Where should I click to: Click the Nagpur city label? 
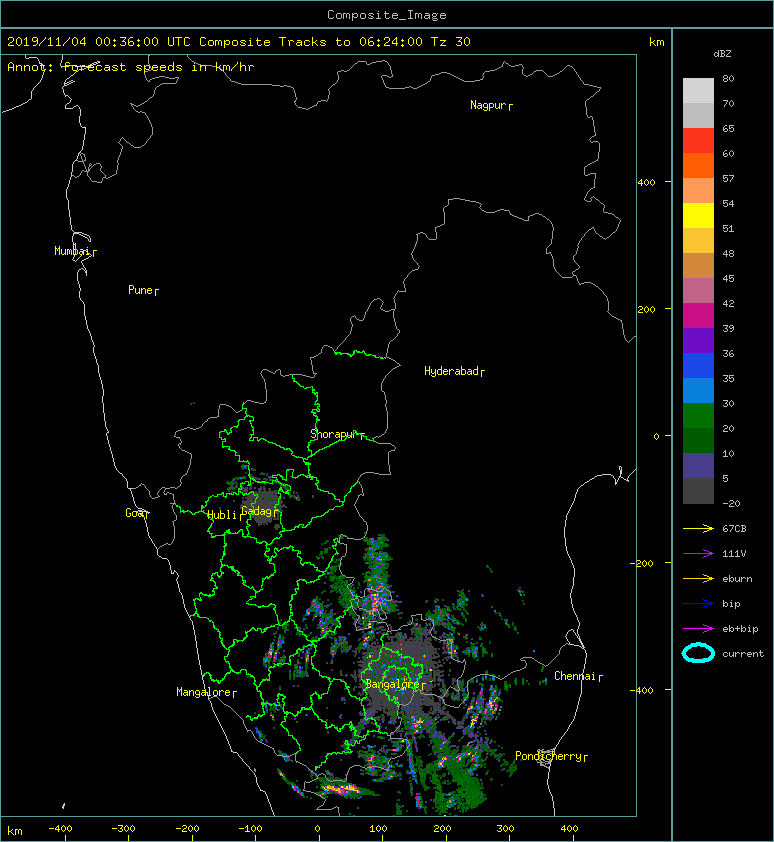tap(491, 105)
